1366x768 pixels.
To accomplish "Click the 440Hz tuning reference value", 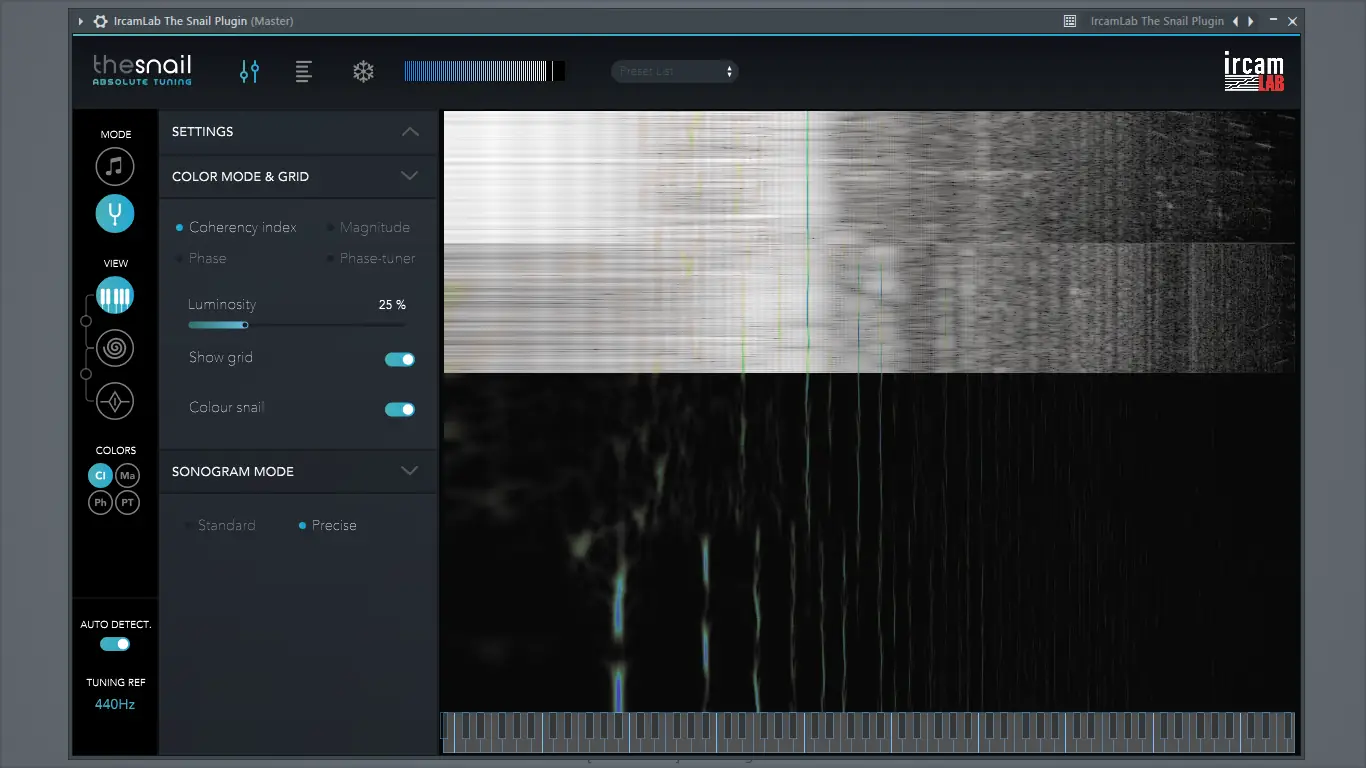I will click(115, 704).
